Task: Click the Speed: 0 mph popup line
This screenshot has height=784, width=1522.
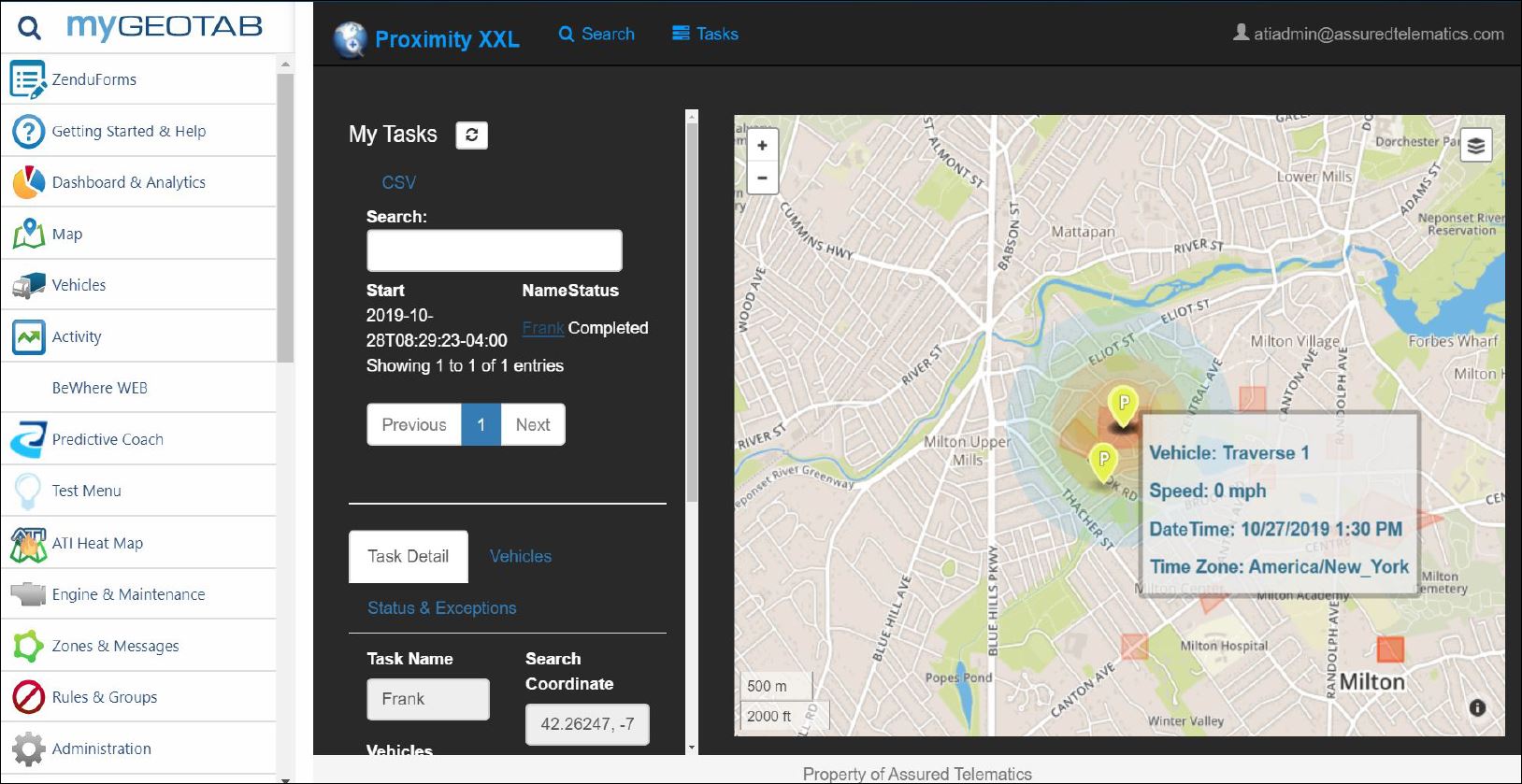Action: [1208, 492]
